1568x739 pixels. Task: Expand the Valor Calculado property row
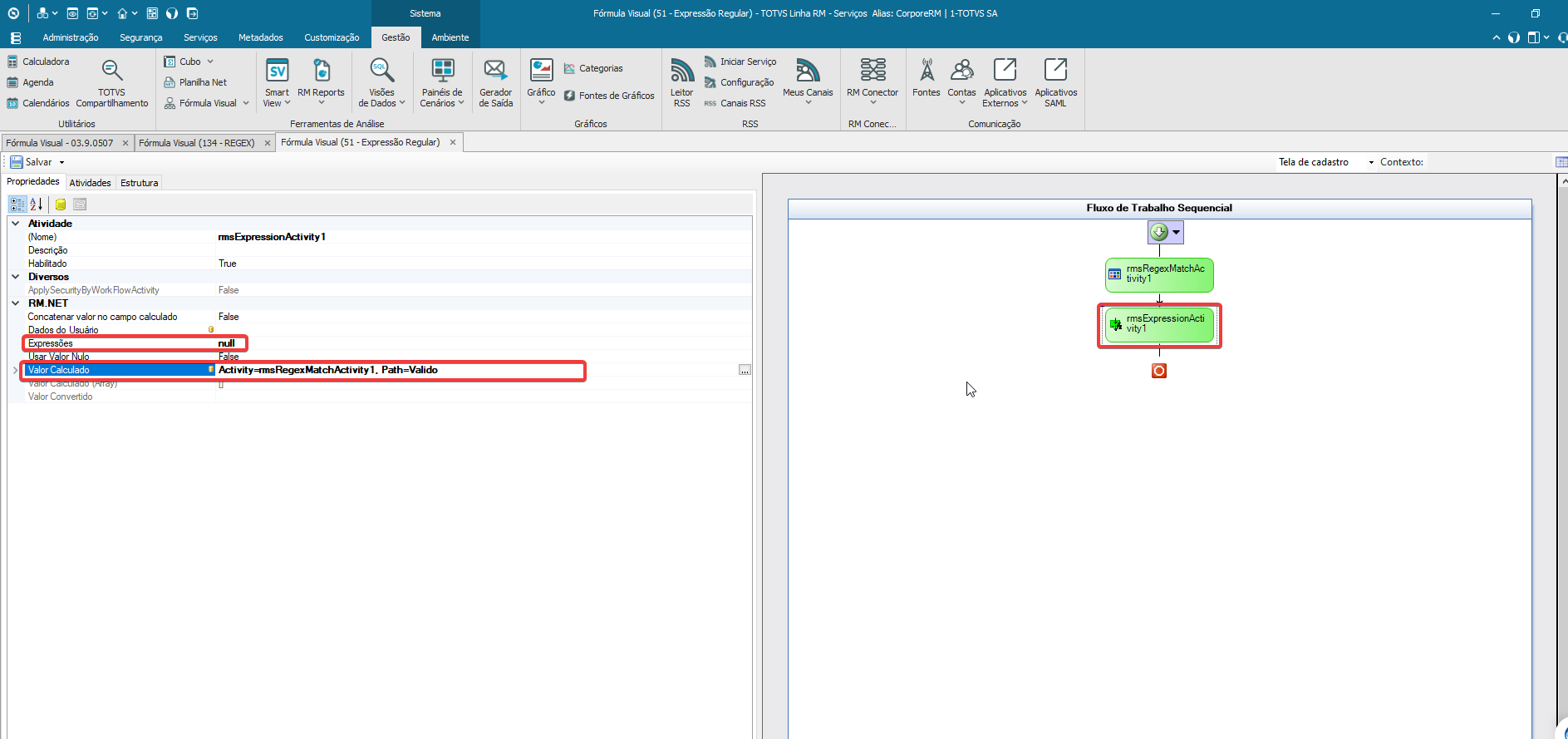pos(16,370)
